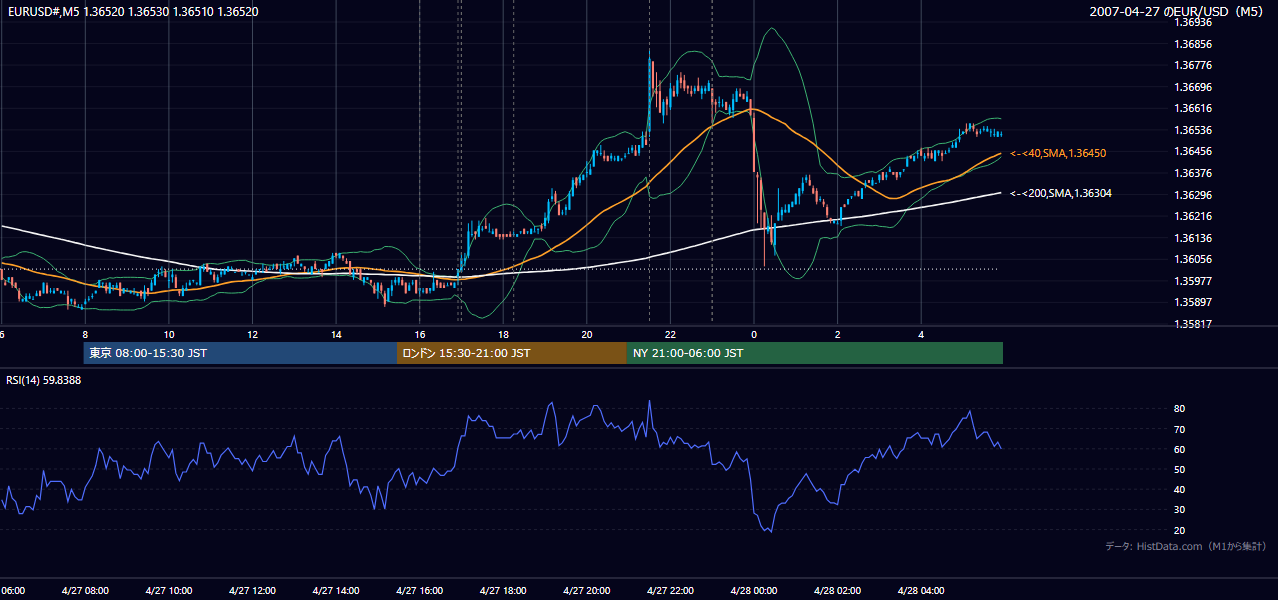The width and height of the screenshot is (1278, 600).
Task: Click the orange '<-<40,SMA,1.36450' label
Action: point(1057,153)
